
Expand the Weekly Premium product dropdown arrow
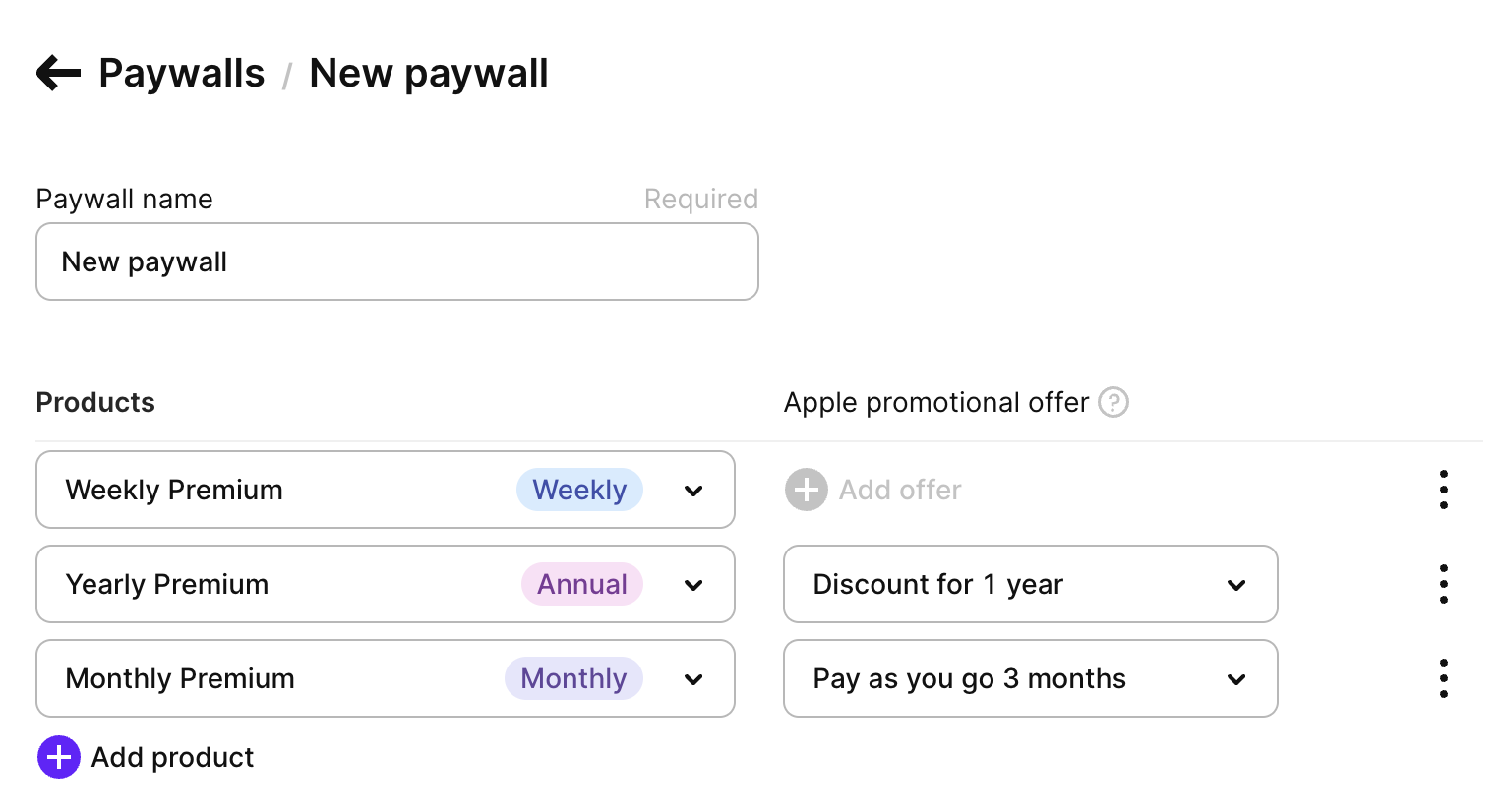pos(693,491)
